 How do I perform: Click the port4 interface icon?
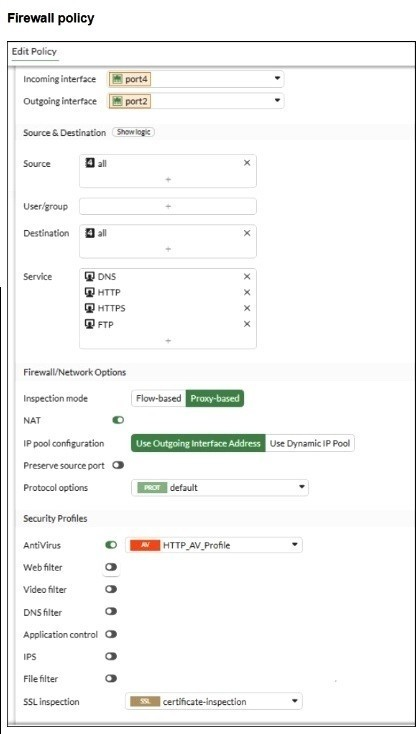pos(117,79)
